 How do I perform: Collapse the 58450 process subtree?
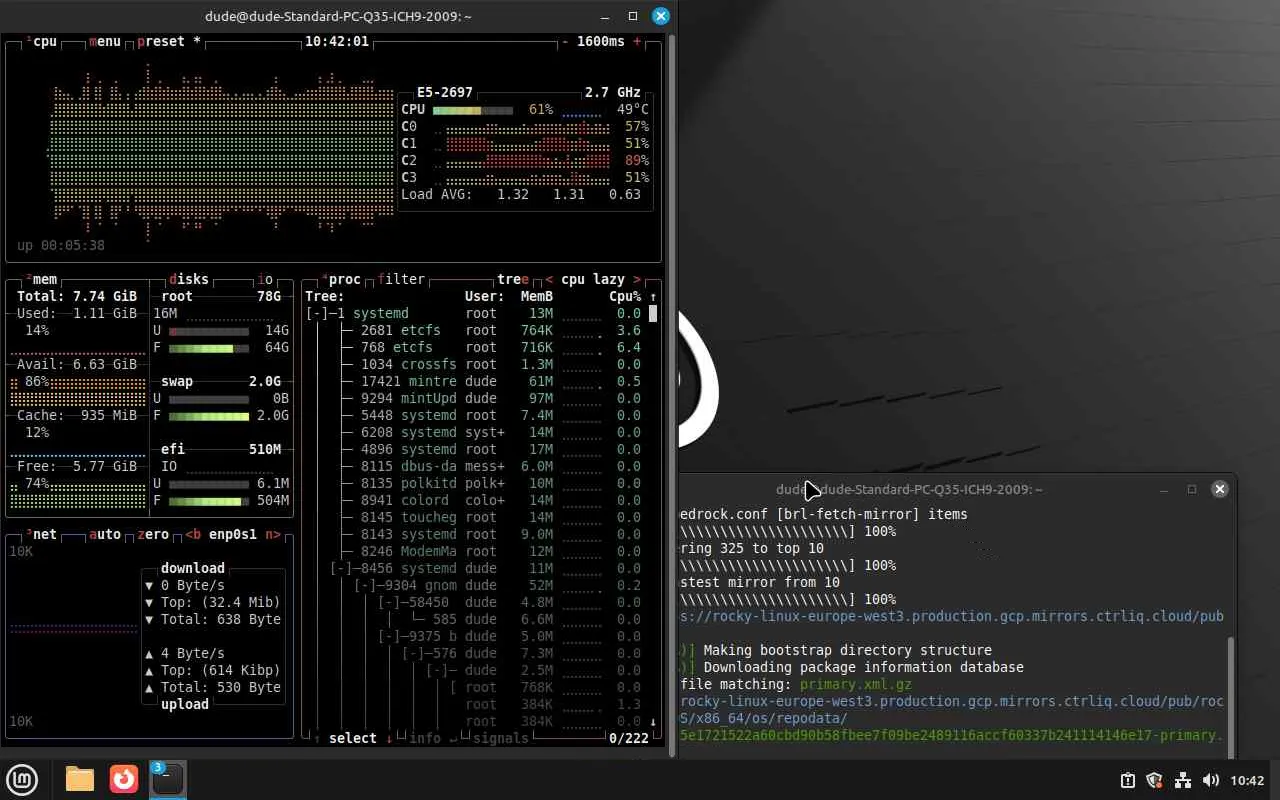coord(389,602)
